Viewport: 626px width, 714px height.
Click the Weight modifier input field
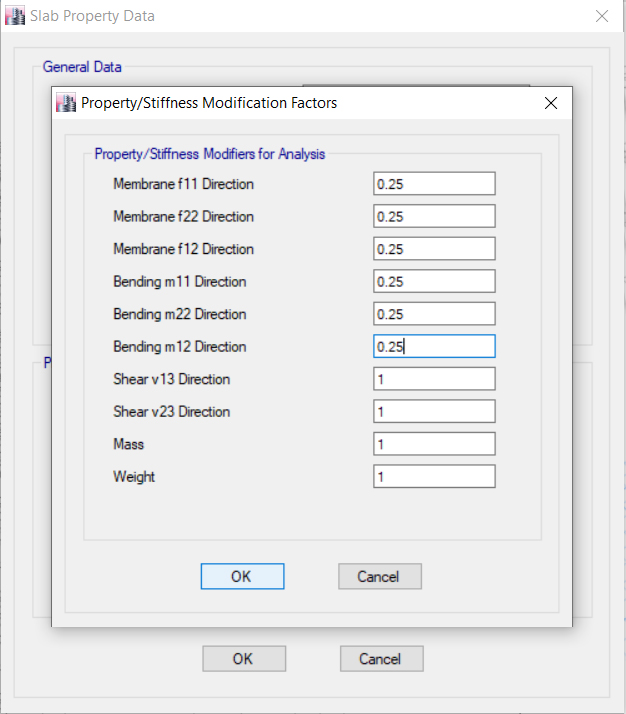434,477
